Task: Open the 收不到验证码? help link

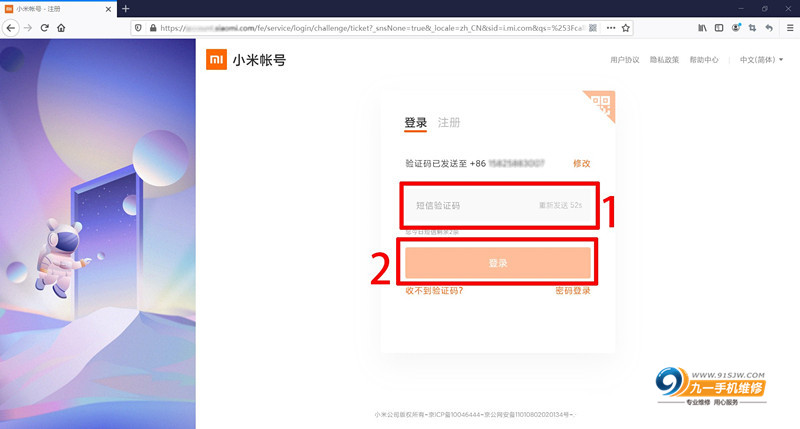Action: [x=434, y=291]
